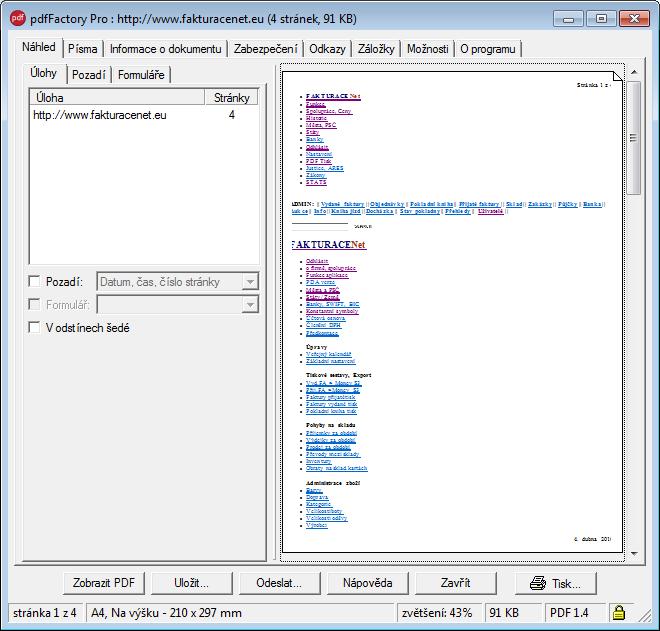Viewport: 660px width, 631px height.
Task: Click the Úloha column header
Action: point(117,98)
